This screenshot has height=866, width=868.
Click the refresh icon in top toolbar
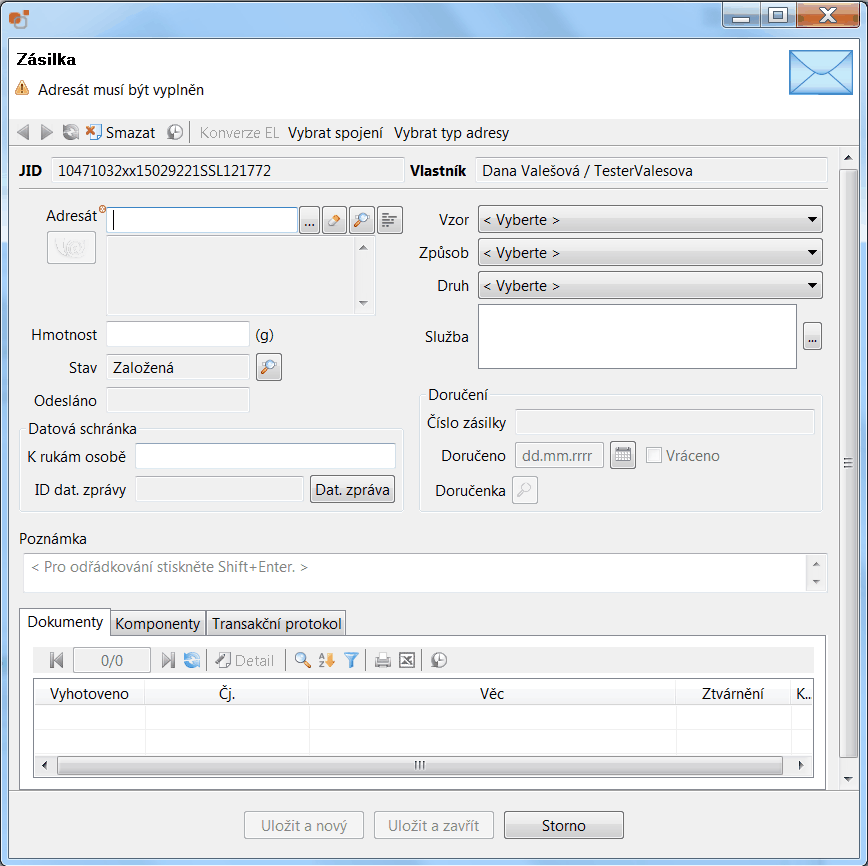70,132
